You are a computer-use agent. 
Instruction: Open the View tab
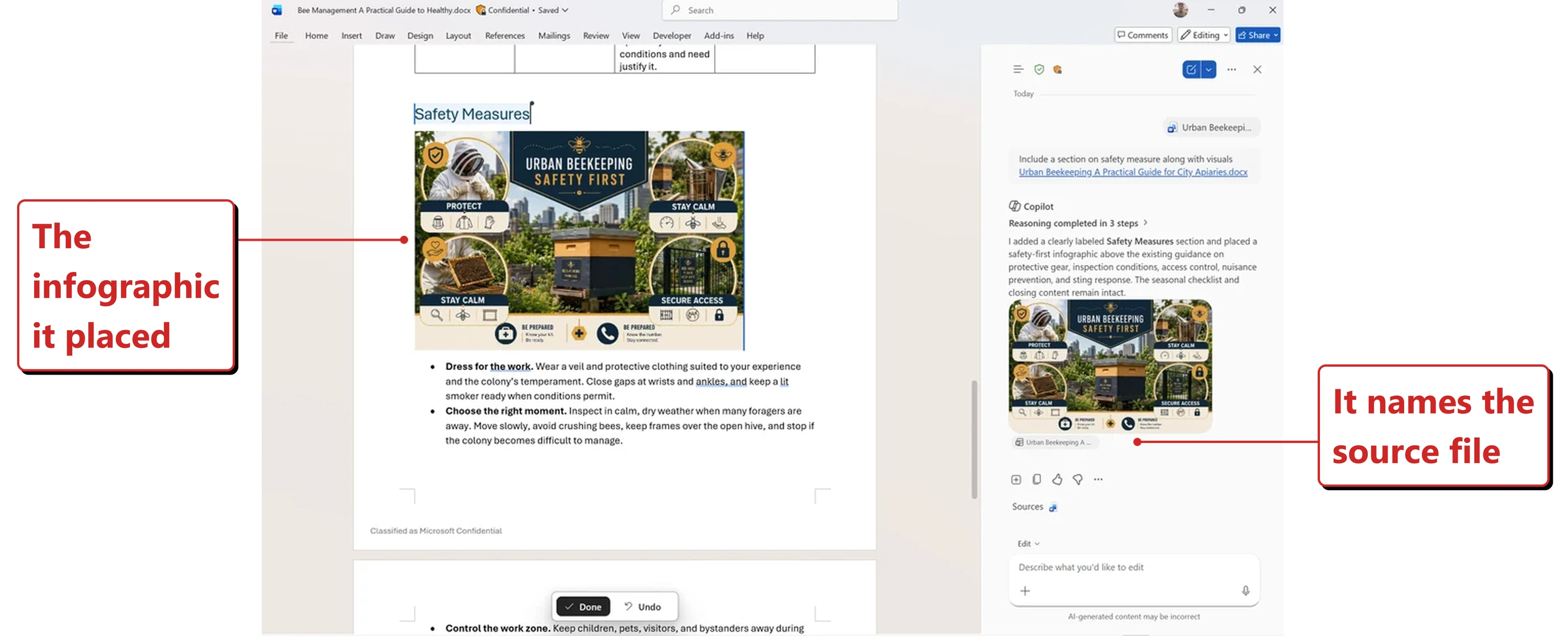(x=630, y=35)
